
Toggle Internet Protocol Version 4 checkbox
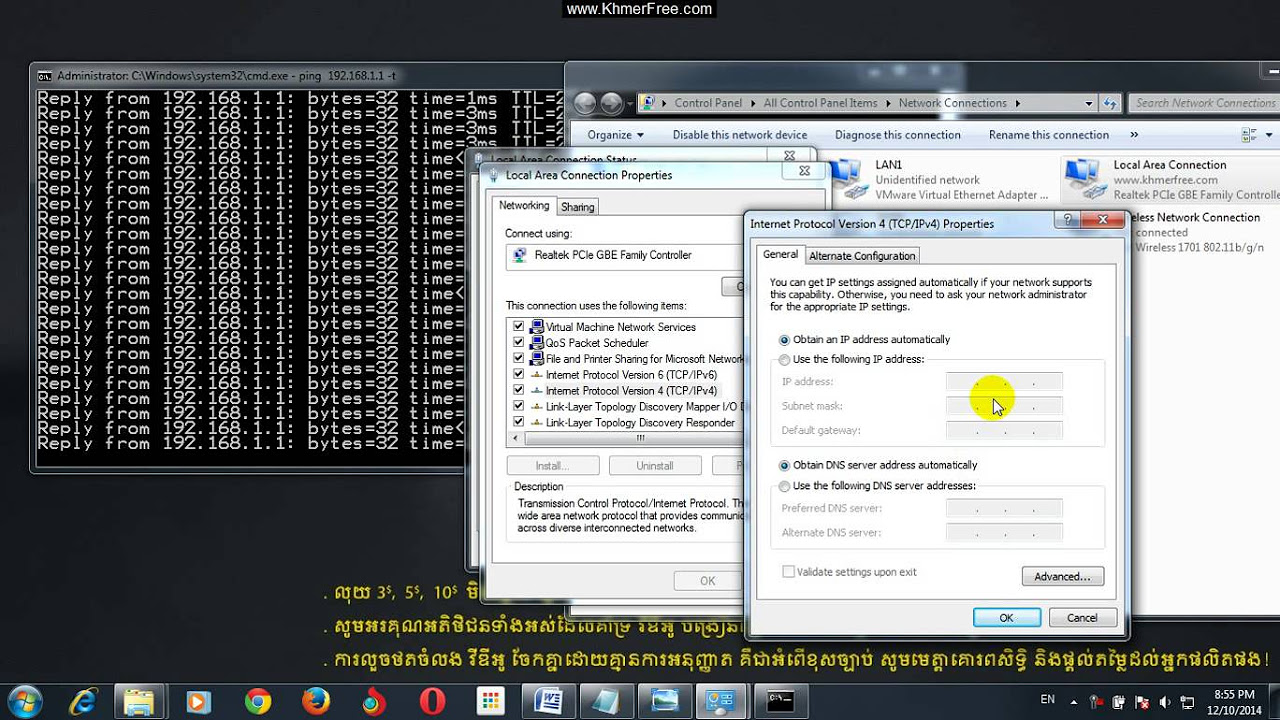518,390
